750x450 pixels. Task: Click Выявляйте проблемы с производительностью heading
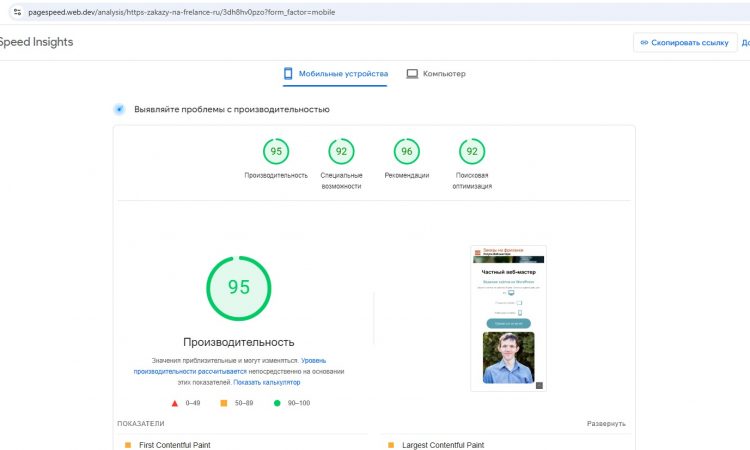tap(232, 110)
